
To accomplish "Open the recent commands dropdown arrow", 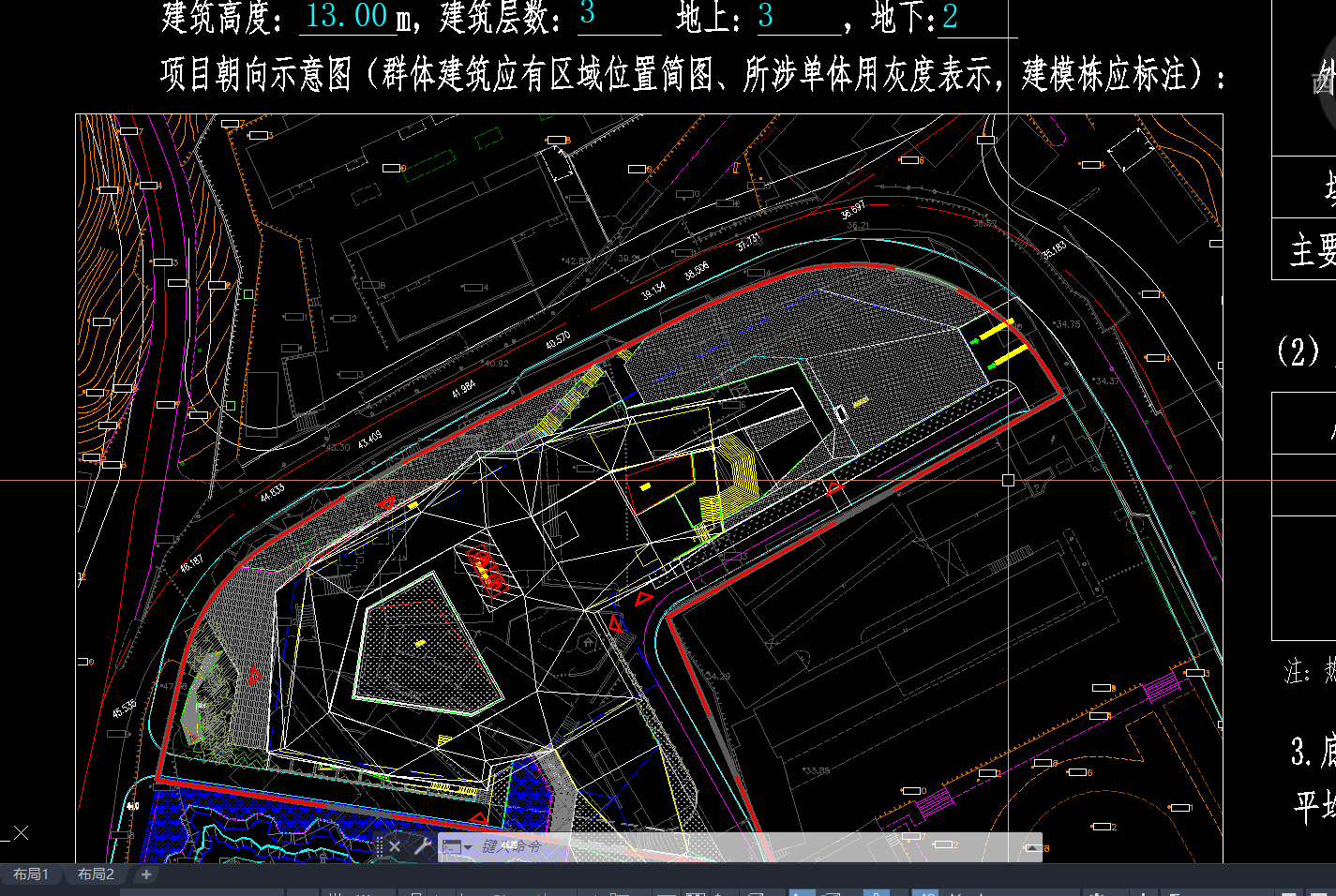I will click(x=468, y=847).
